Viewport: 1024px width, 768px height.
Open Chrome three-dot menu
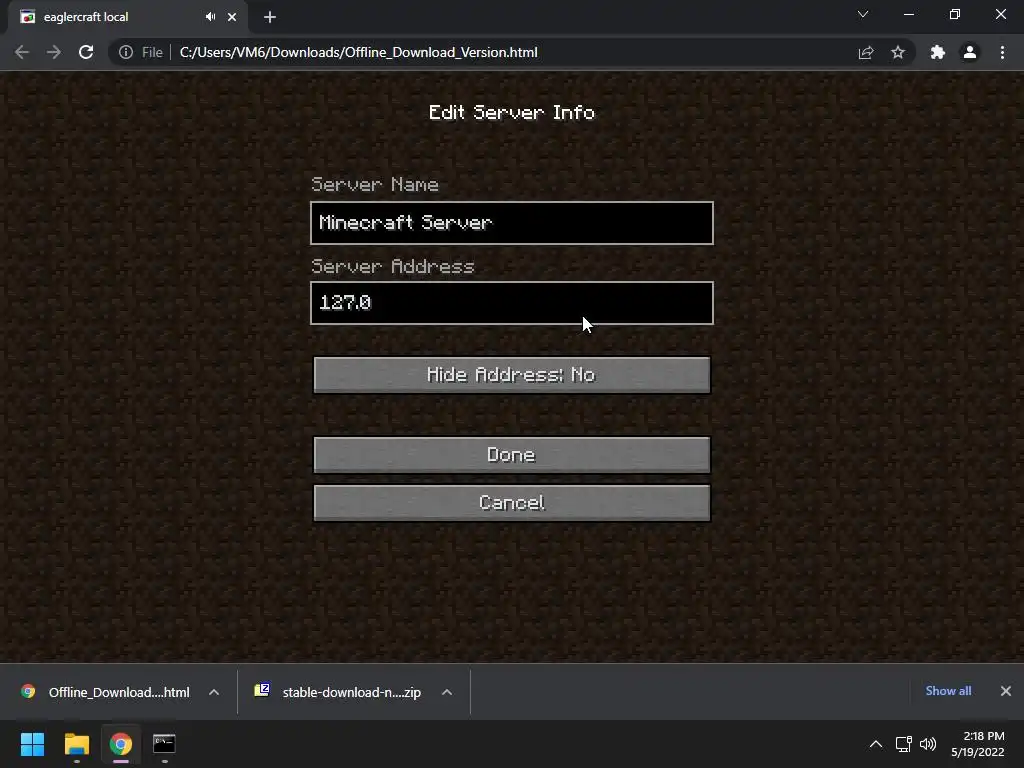(1002, 52)
